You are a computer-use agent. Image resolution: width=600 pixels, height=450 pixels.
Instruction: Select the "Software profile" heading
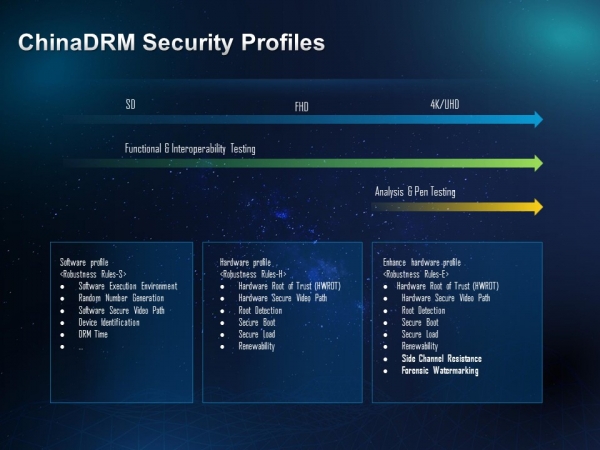(84, 262)
